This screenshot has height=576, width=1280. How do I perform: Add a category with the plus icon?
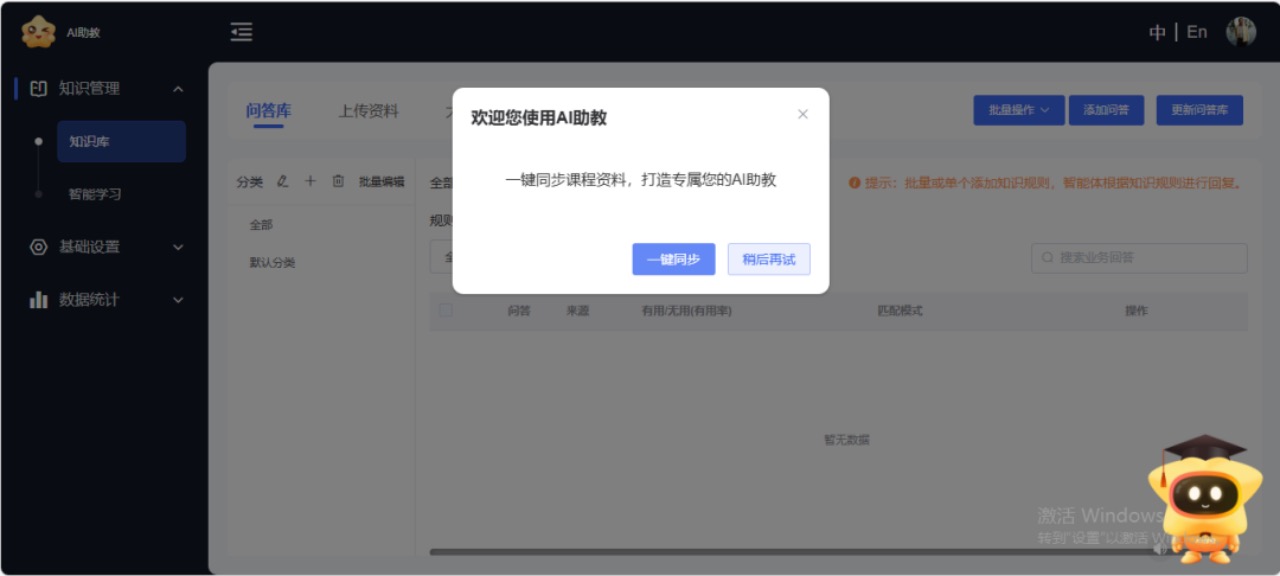310,181
